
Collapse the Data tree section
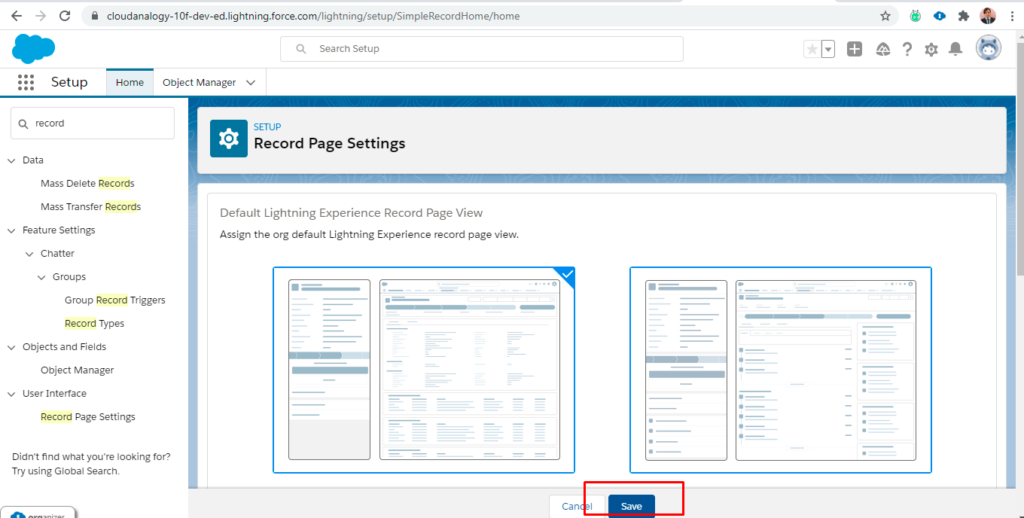pyautogui.click(x=12, y=161)
